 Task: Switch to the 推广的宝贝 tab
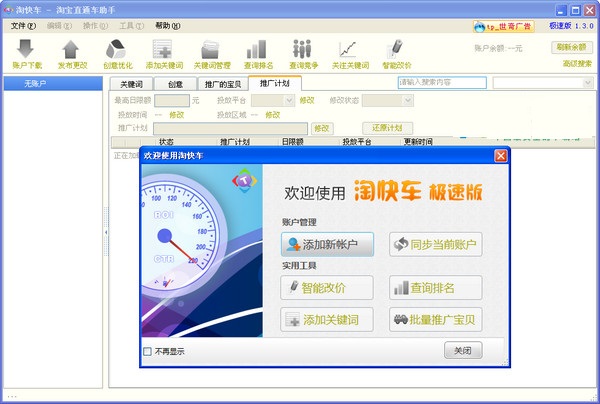tap(223, 84)
